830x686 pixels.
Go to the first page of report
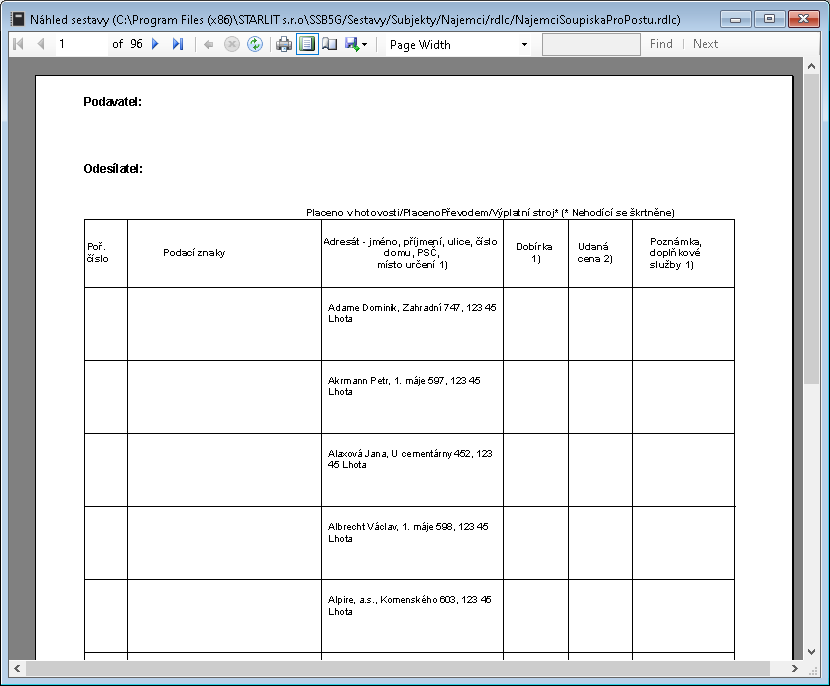click(18, 44)
